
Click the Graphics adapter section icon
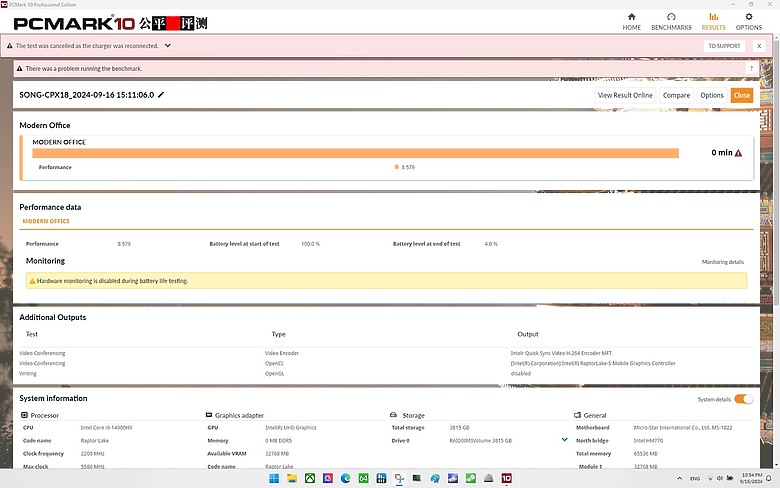pos(209,415)
